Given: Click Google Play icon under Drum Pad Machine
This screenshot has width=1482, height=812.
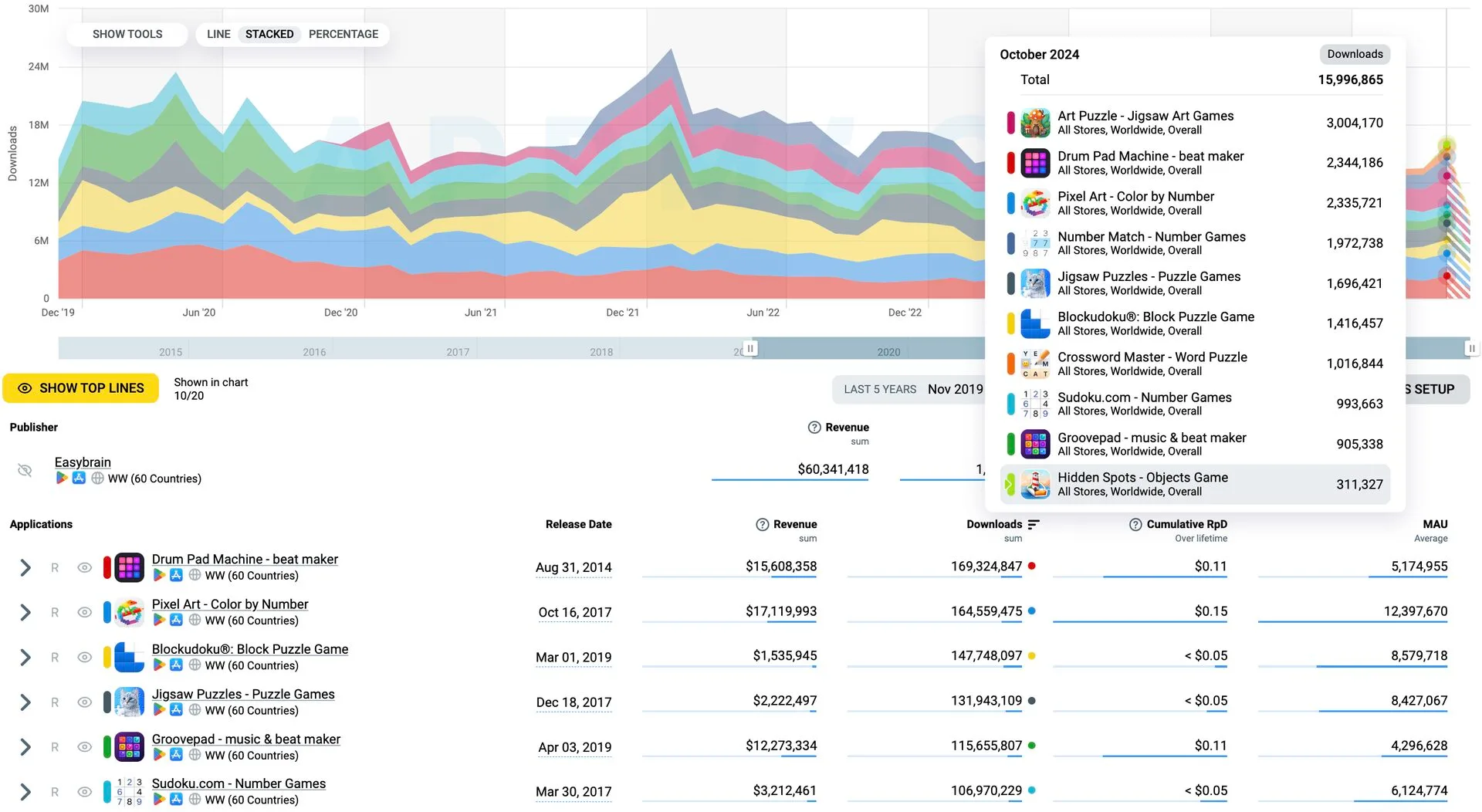Looking at the screenshot, I should (x=158, y=575).
